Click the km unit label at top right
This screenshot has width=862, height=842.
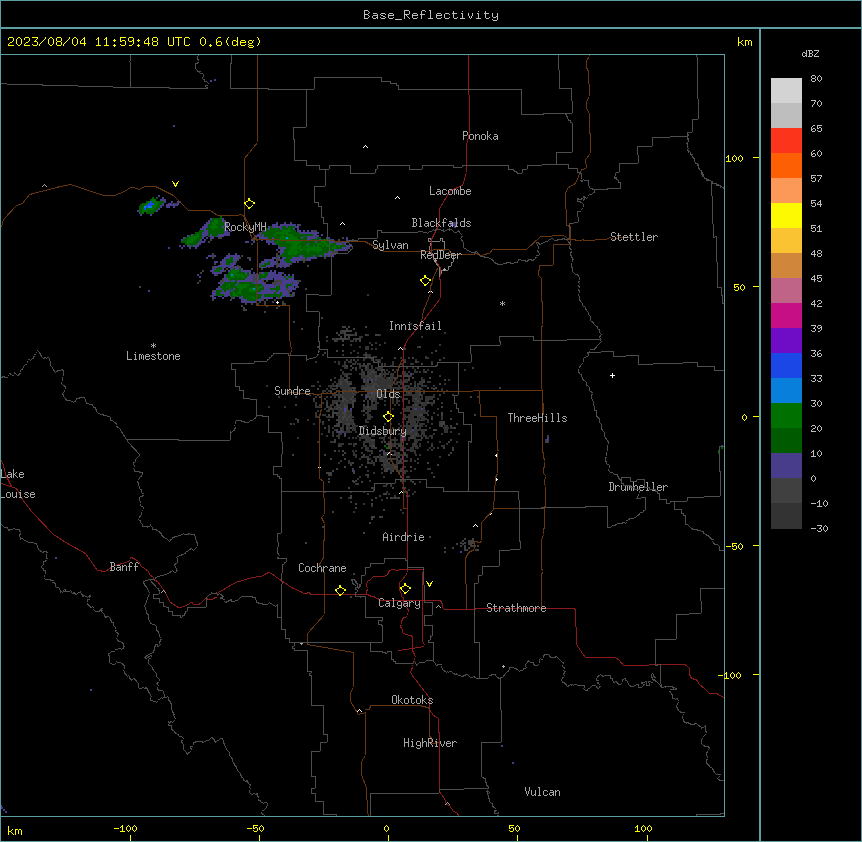744,42
